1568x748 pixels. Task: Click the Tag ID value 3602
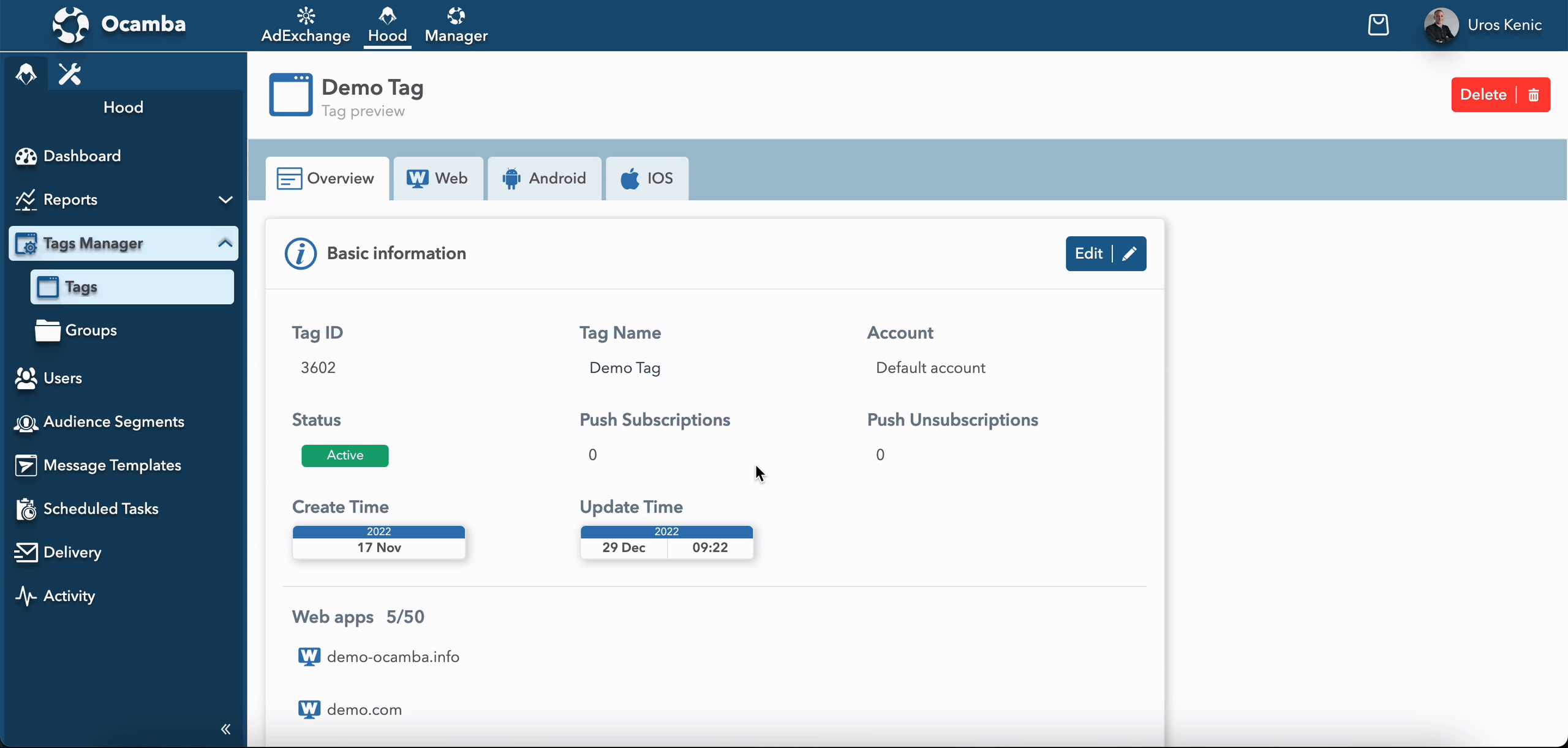318,368
